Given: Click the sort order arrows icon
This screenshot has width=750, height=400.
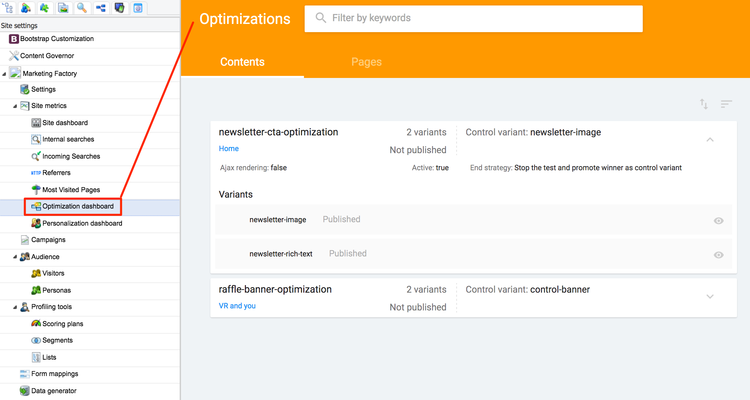Looking at the screenshot, I should point(704,104).
